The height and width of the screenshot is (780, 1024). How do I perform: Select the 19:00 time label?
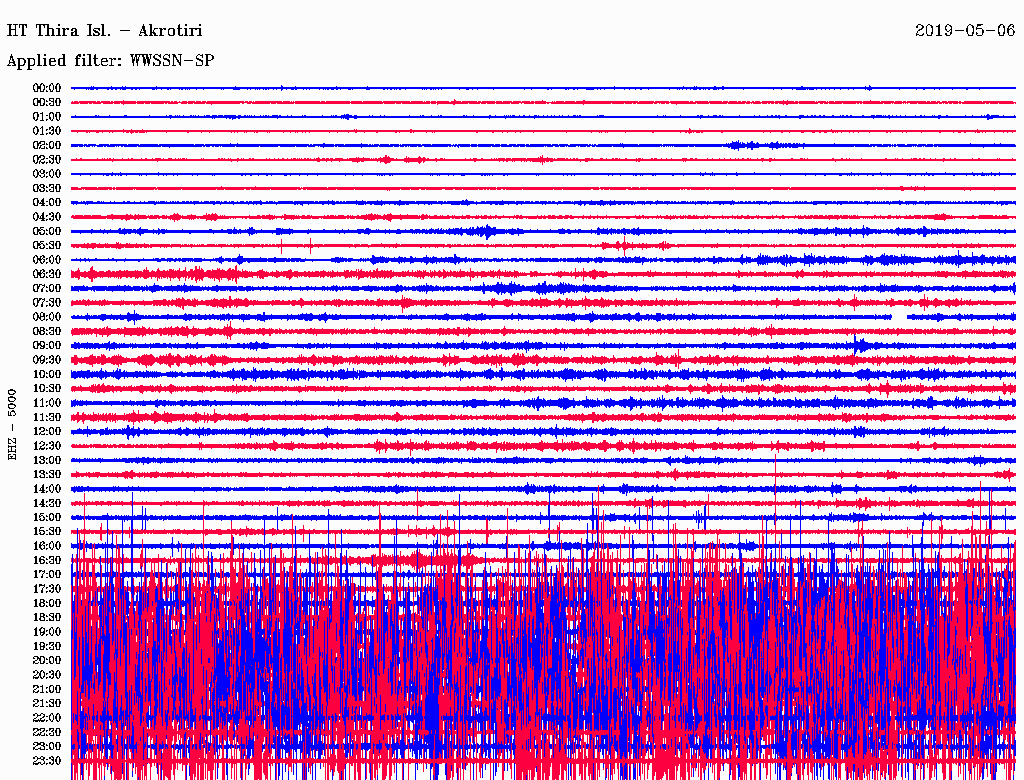[x=47, y=632]
